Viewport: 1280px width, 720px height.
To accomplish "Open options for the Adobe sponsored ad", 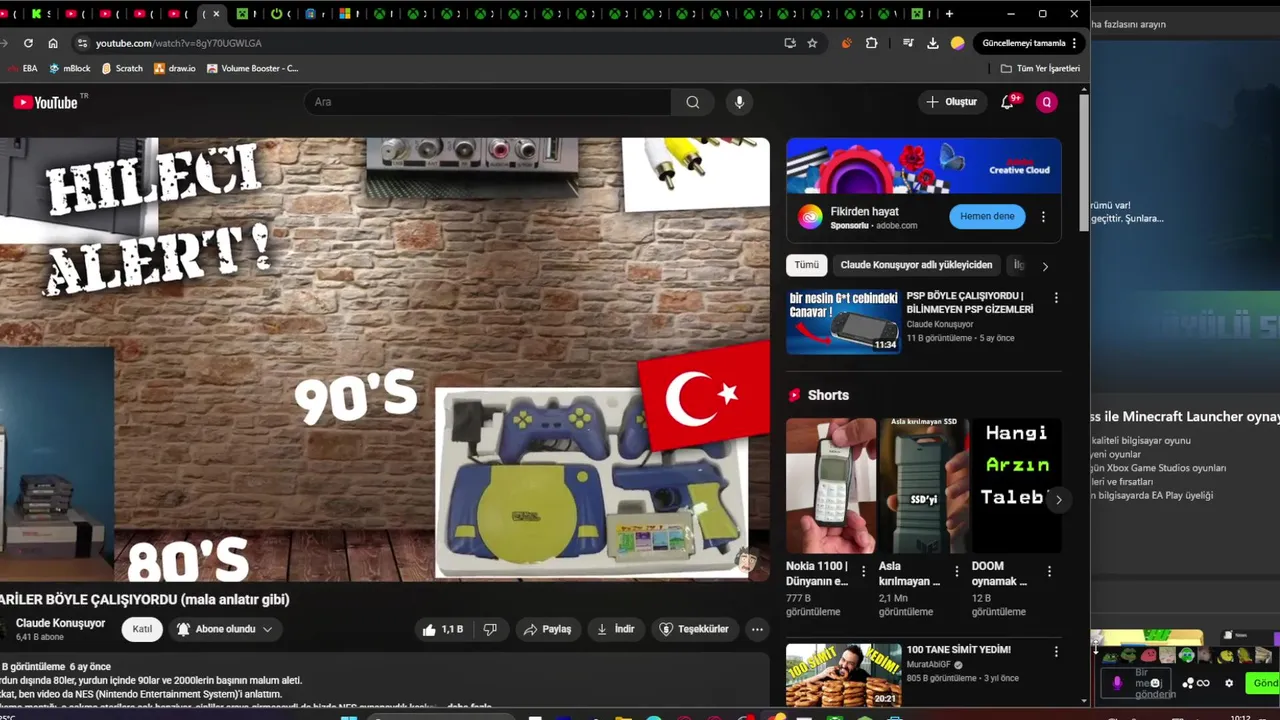I will 1043,217.
